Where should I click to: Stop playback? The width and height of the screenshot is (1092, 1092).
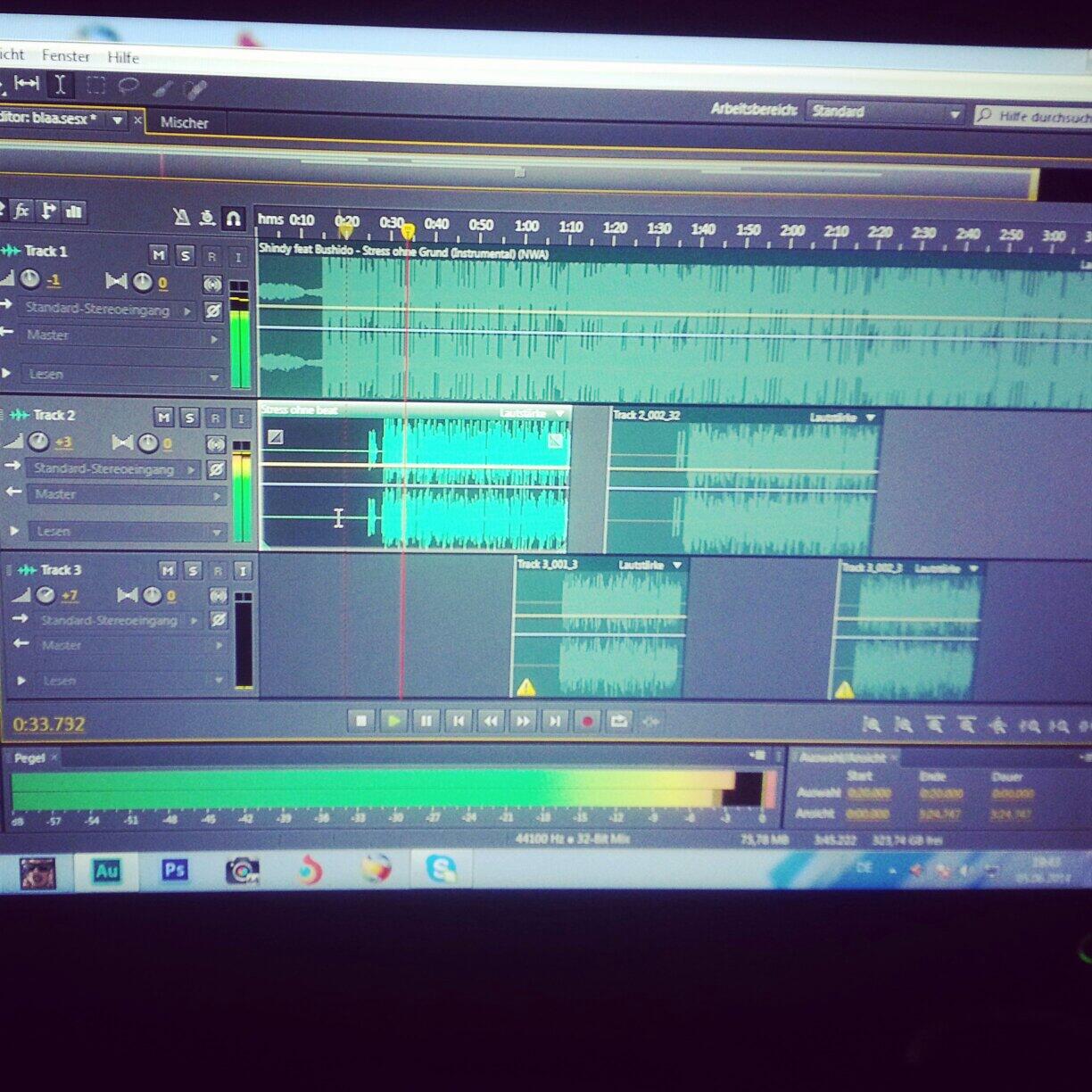click(361, 721)
